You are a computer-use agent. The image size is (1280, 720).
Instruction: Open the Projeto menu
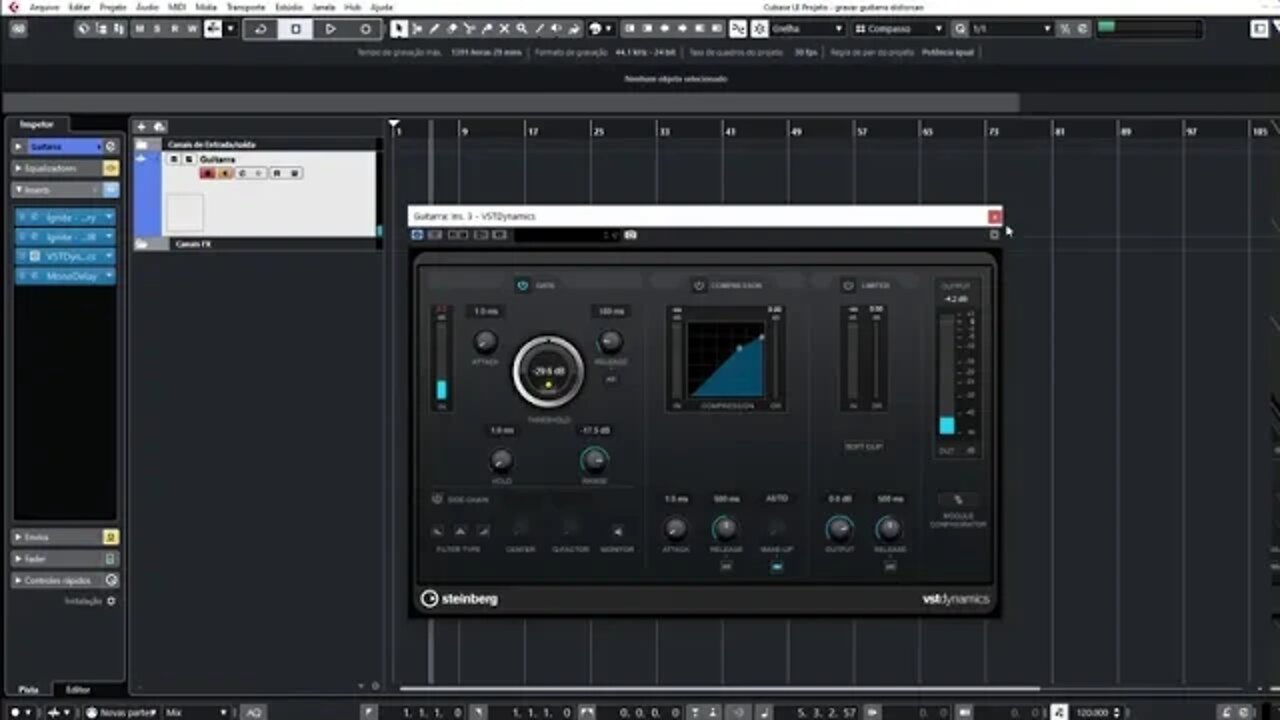tap(113, 6)
